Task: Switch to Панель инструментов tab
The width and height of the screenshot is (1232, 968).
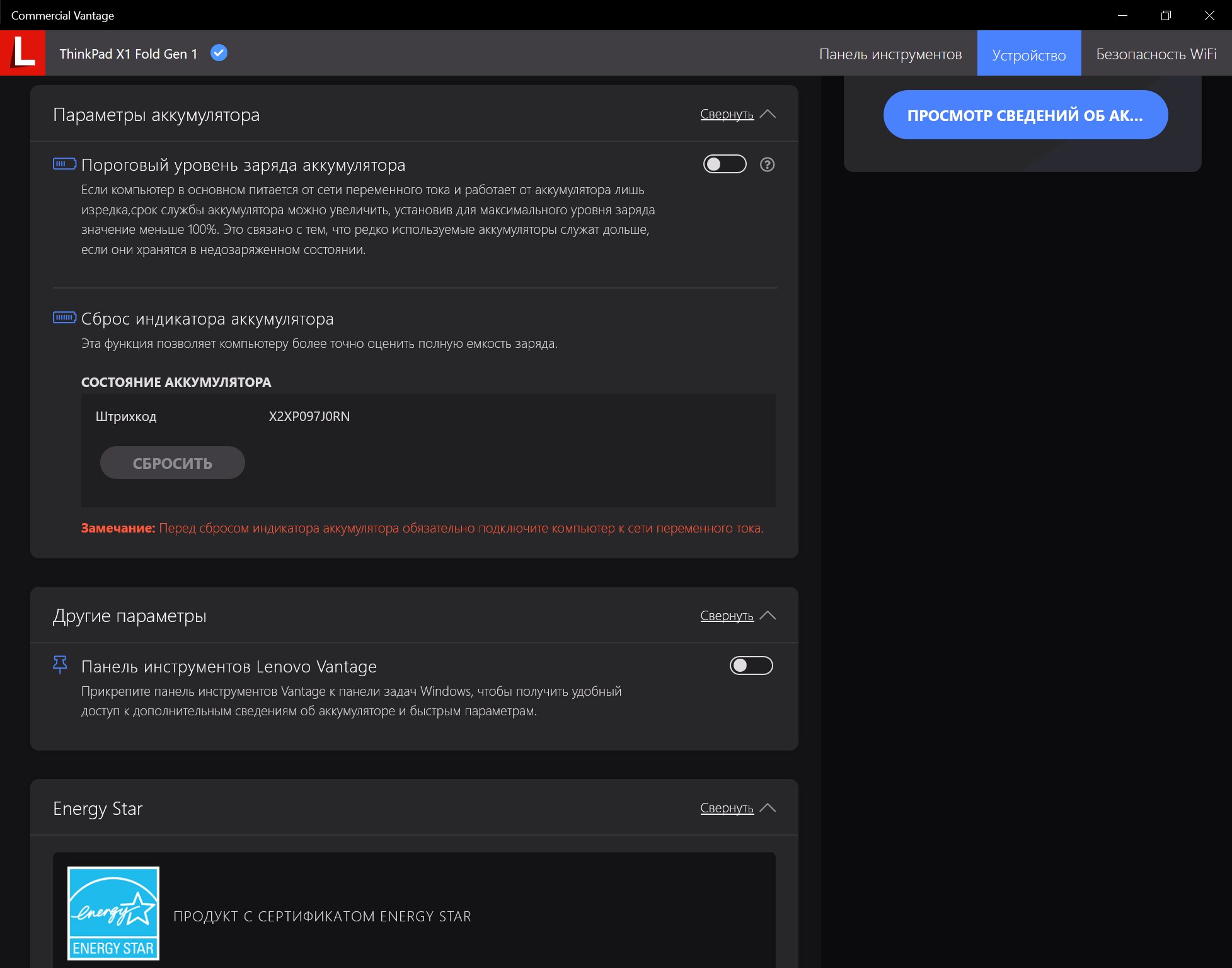Action: click(890, 54)
